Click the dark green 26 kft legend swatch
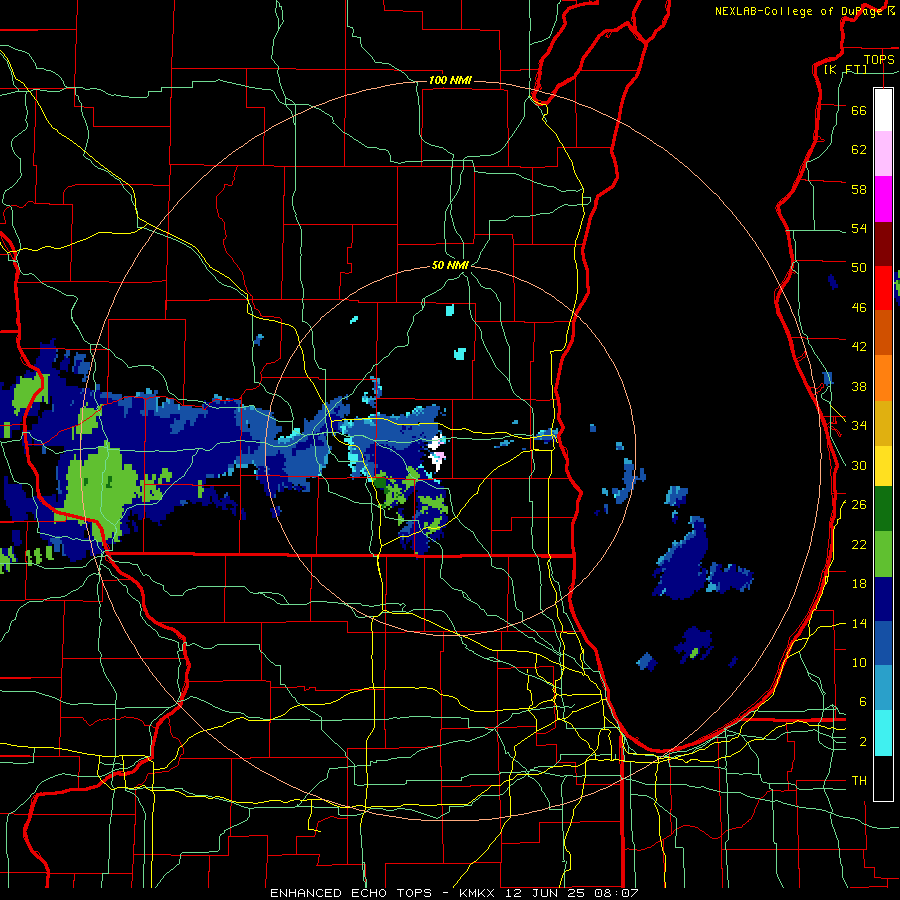The width and height of the screenshot is (900, 900). pos(883,509)
